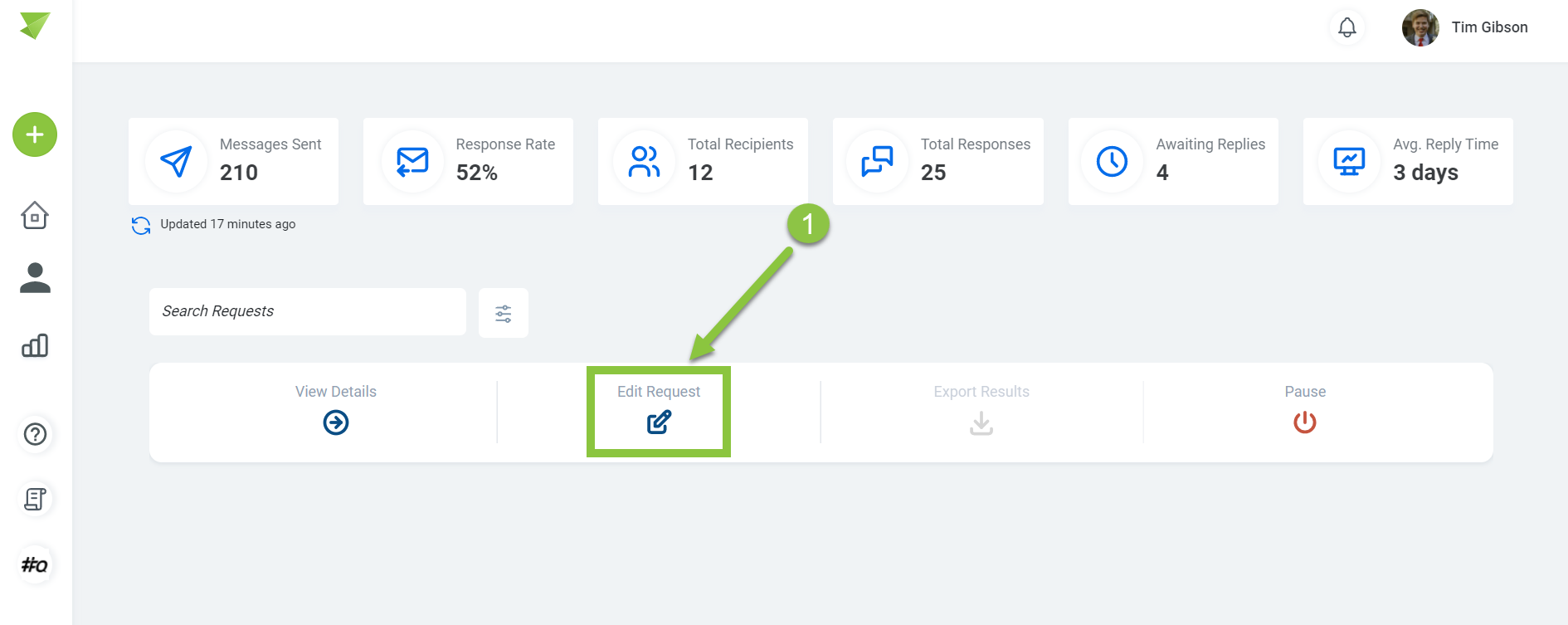
Task: Click the green plus create button
Action: pyautogui.click(x=35, y=134)
